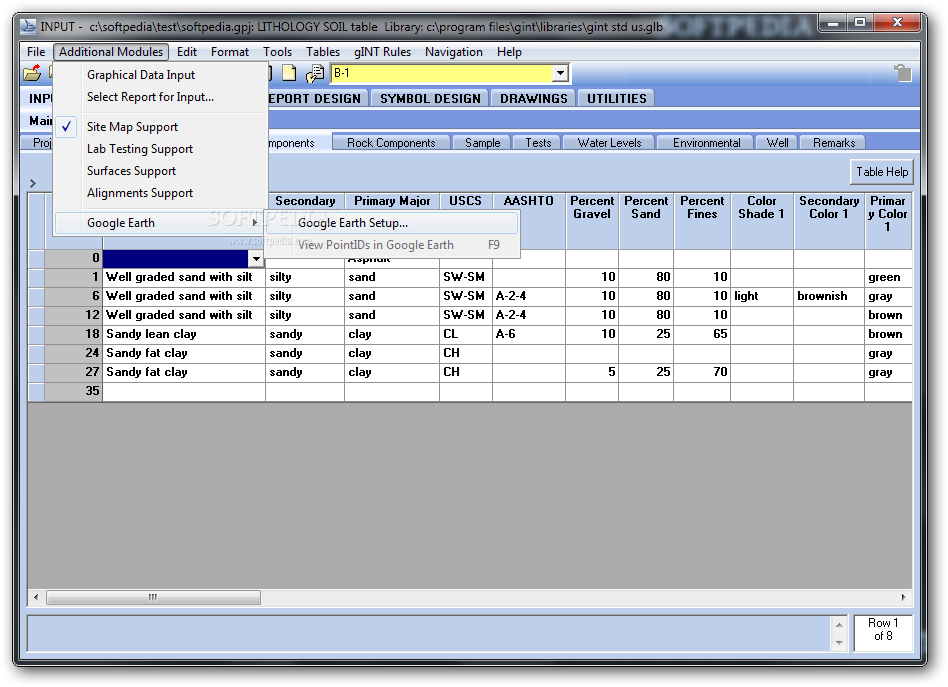
Task: Open the gINT Rules menu
Action: pyautogui.click(x=382, y=52)
